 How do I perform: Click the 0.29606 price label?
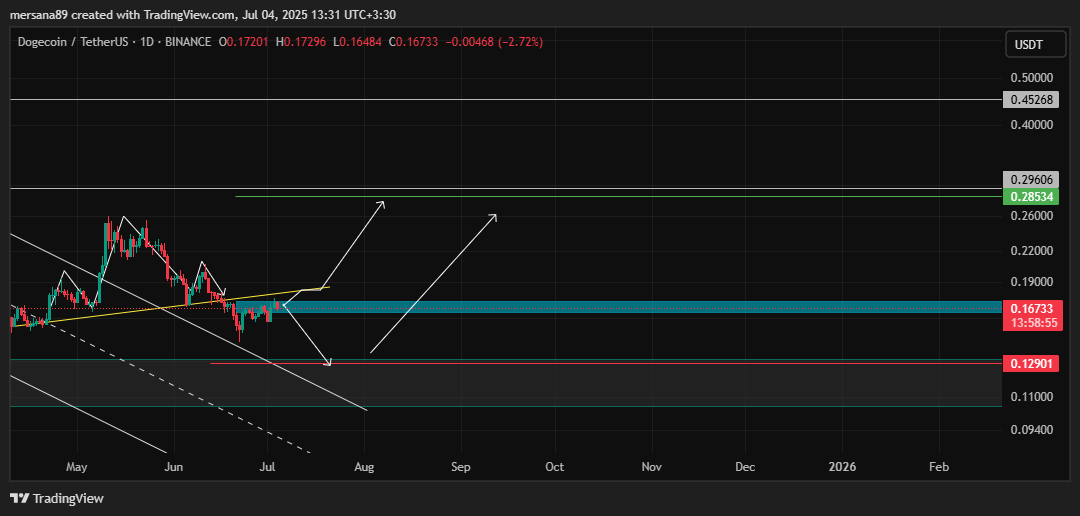click(1030, 179)
